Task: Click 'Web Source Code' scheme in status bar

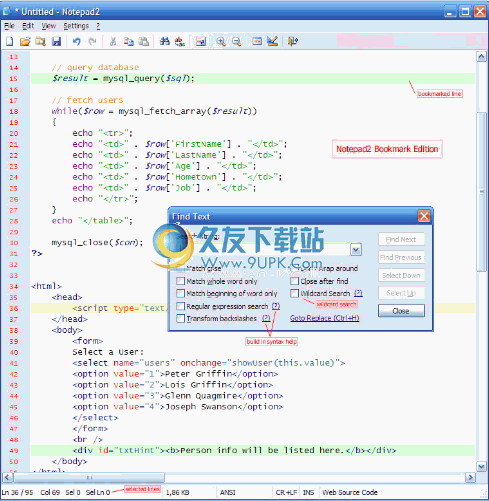Action: (x=350, y=492)
